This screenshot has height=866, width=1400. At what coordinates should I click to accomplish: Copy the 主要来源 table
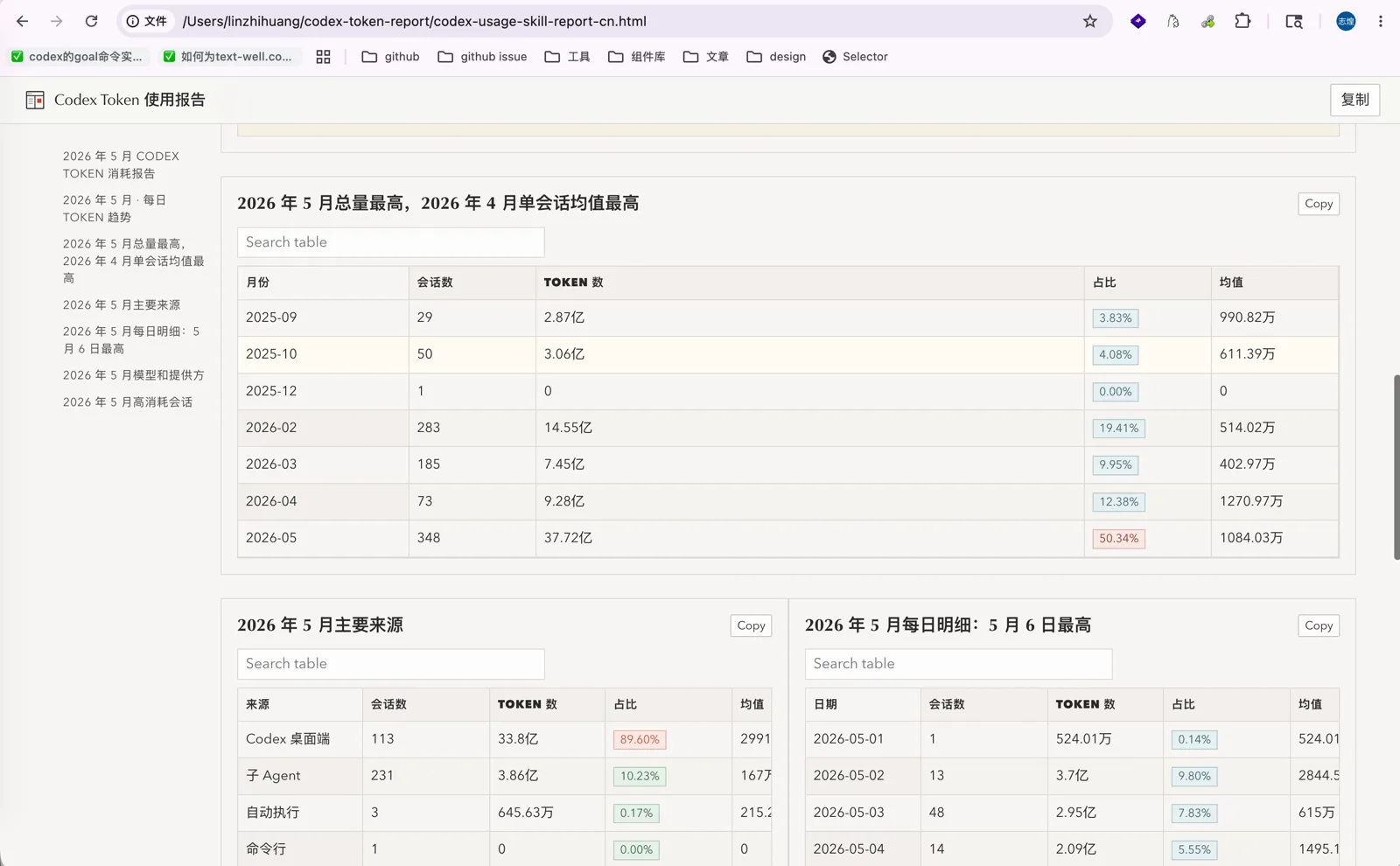click(751, 625)
